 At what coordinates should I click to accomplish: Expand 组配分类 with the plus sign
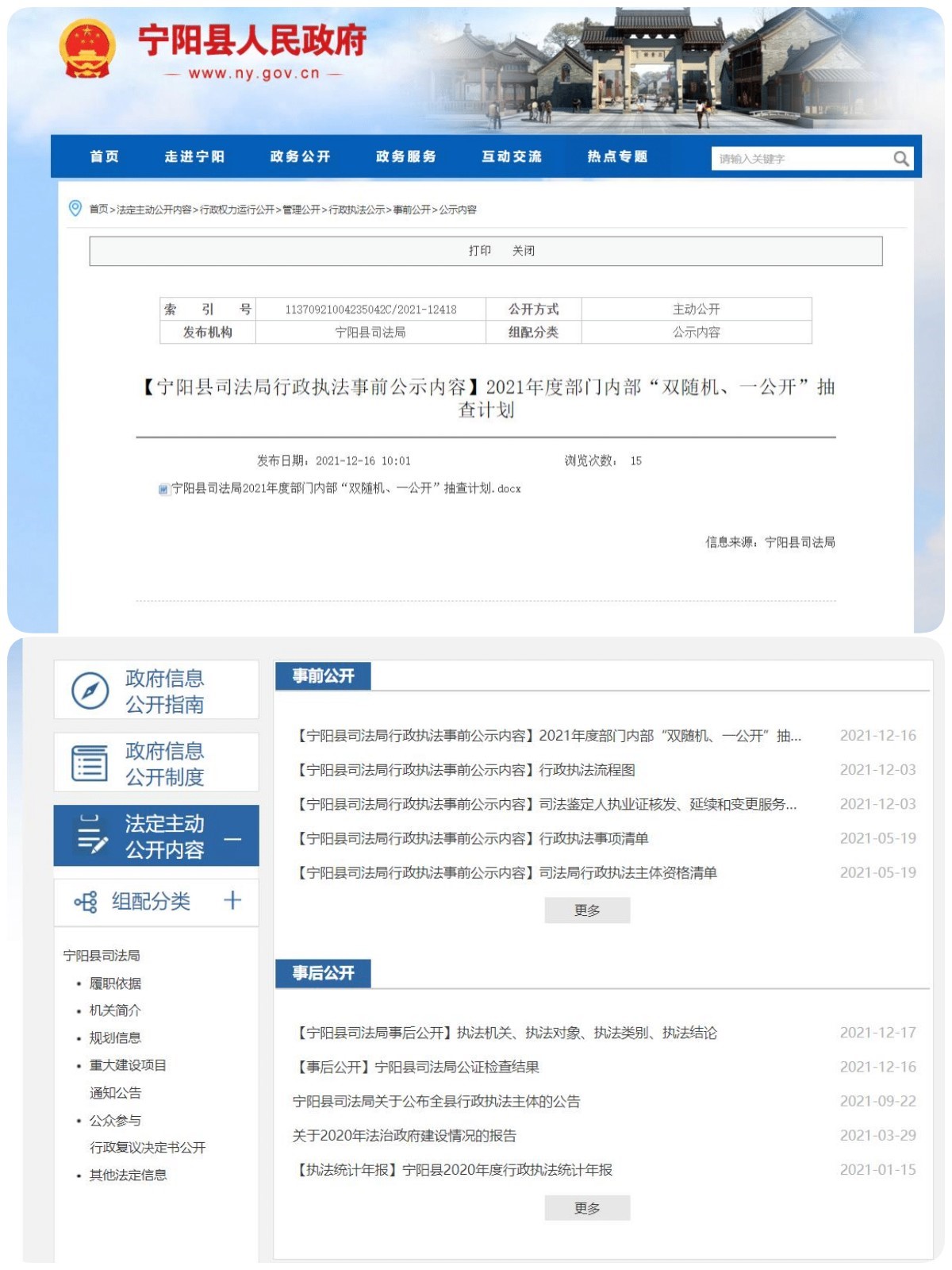(x=232, y=901)
